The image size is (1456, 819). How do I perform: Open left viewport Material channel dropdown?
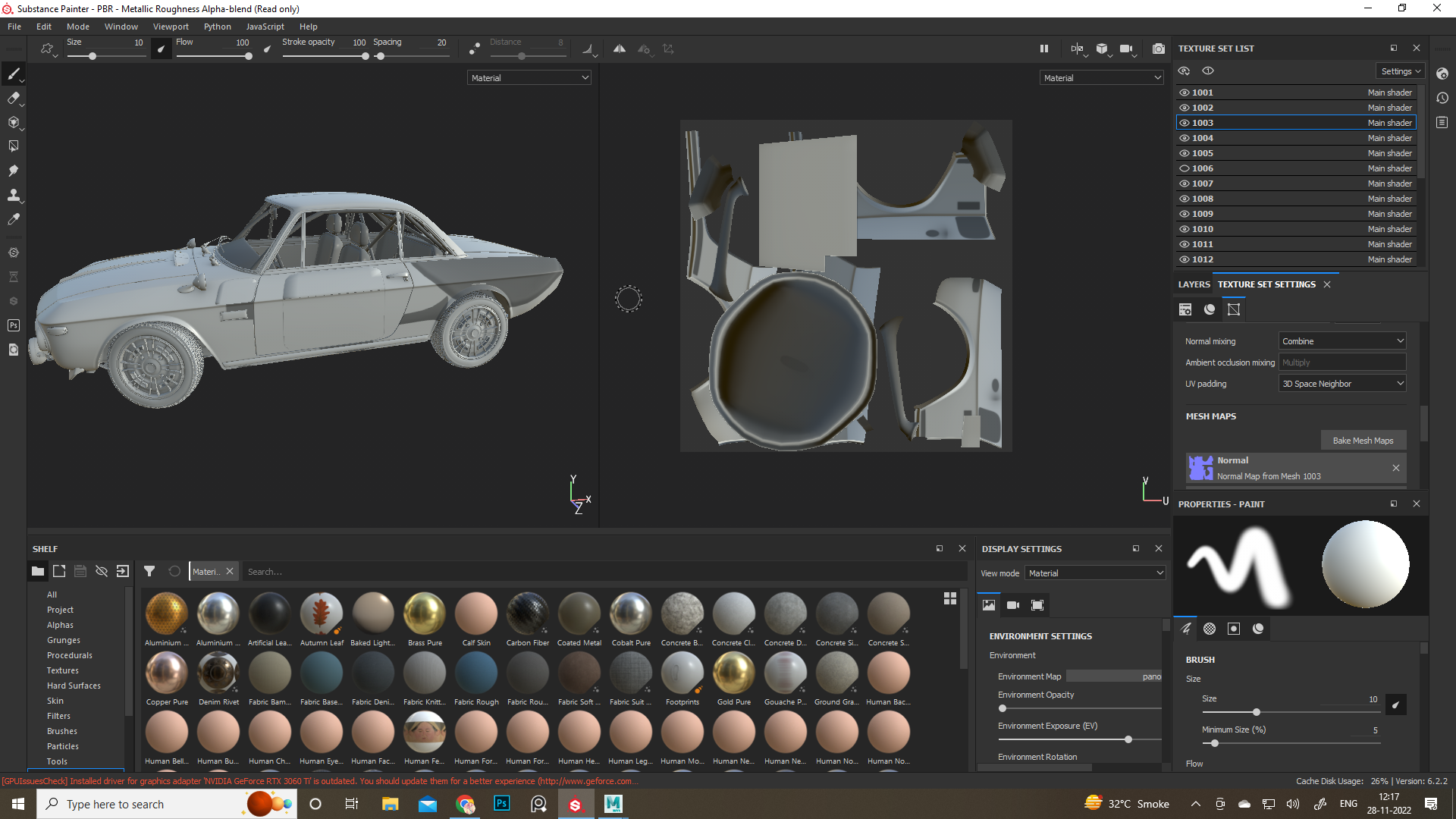coord(529,78)
